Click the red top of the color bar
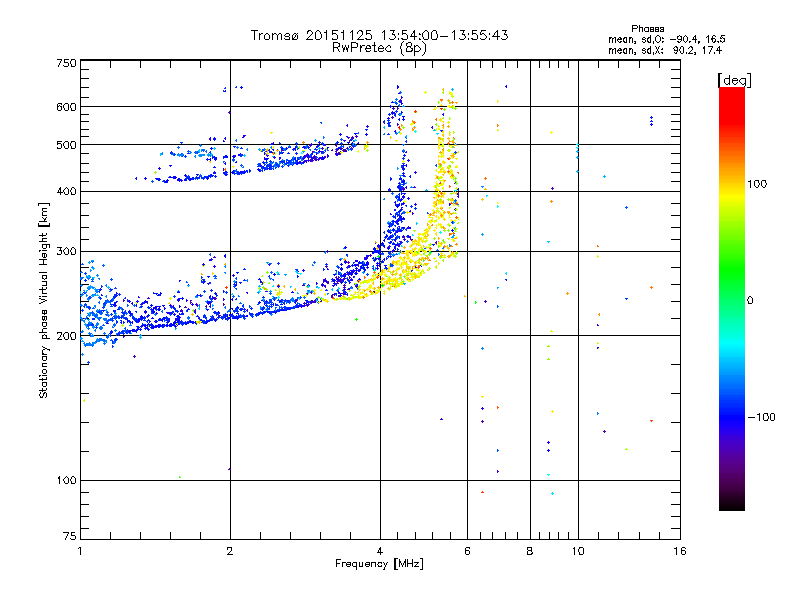800x600 pixels. point(732,99)
